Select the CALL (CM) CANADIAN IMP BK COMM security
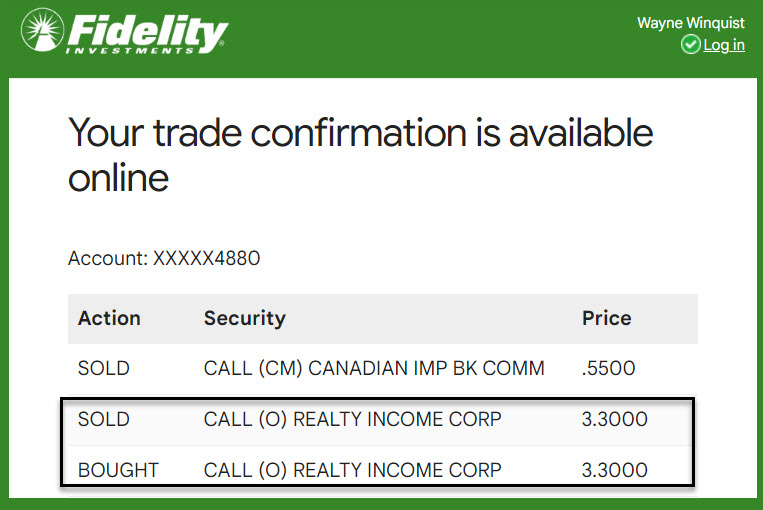The image size is (763, 510). 374,368
